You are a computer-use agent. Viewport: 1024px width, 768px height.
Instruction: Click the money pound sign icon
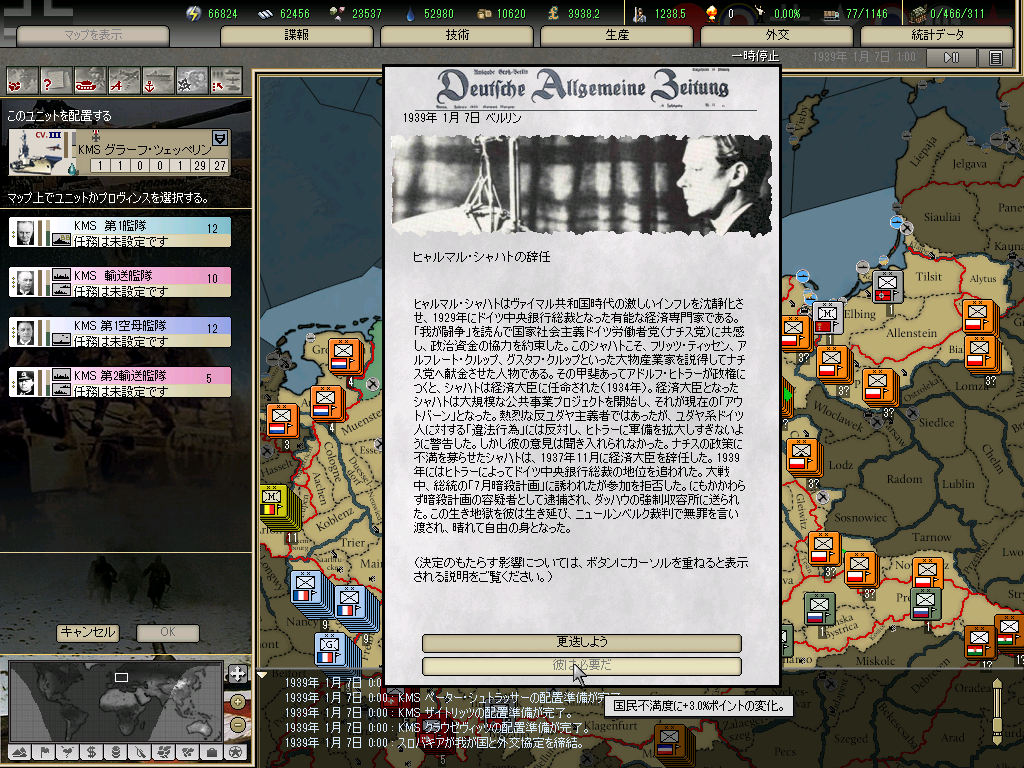point(552,13)
